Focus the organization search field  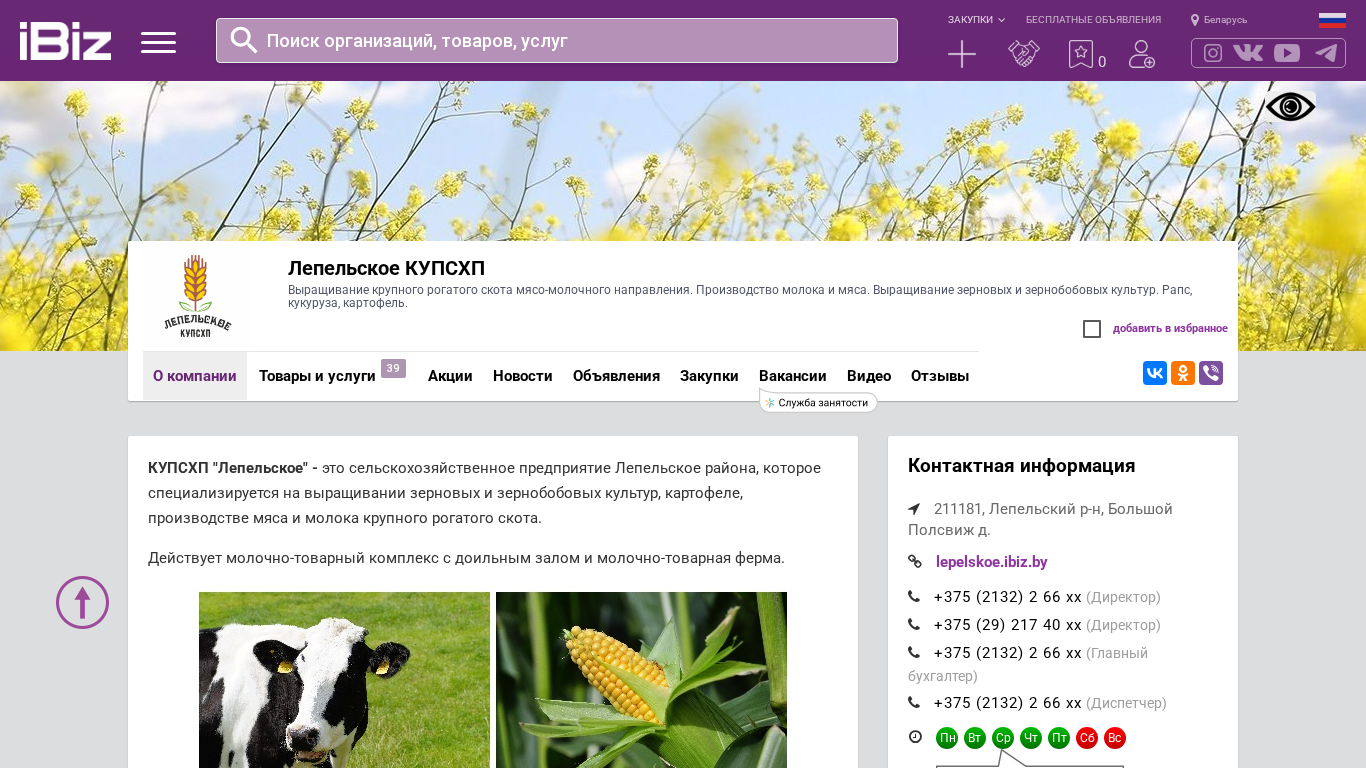pos(557,41)
